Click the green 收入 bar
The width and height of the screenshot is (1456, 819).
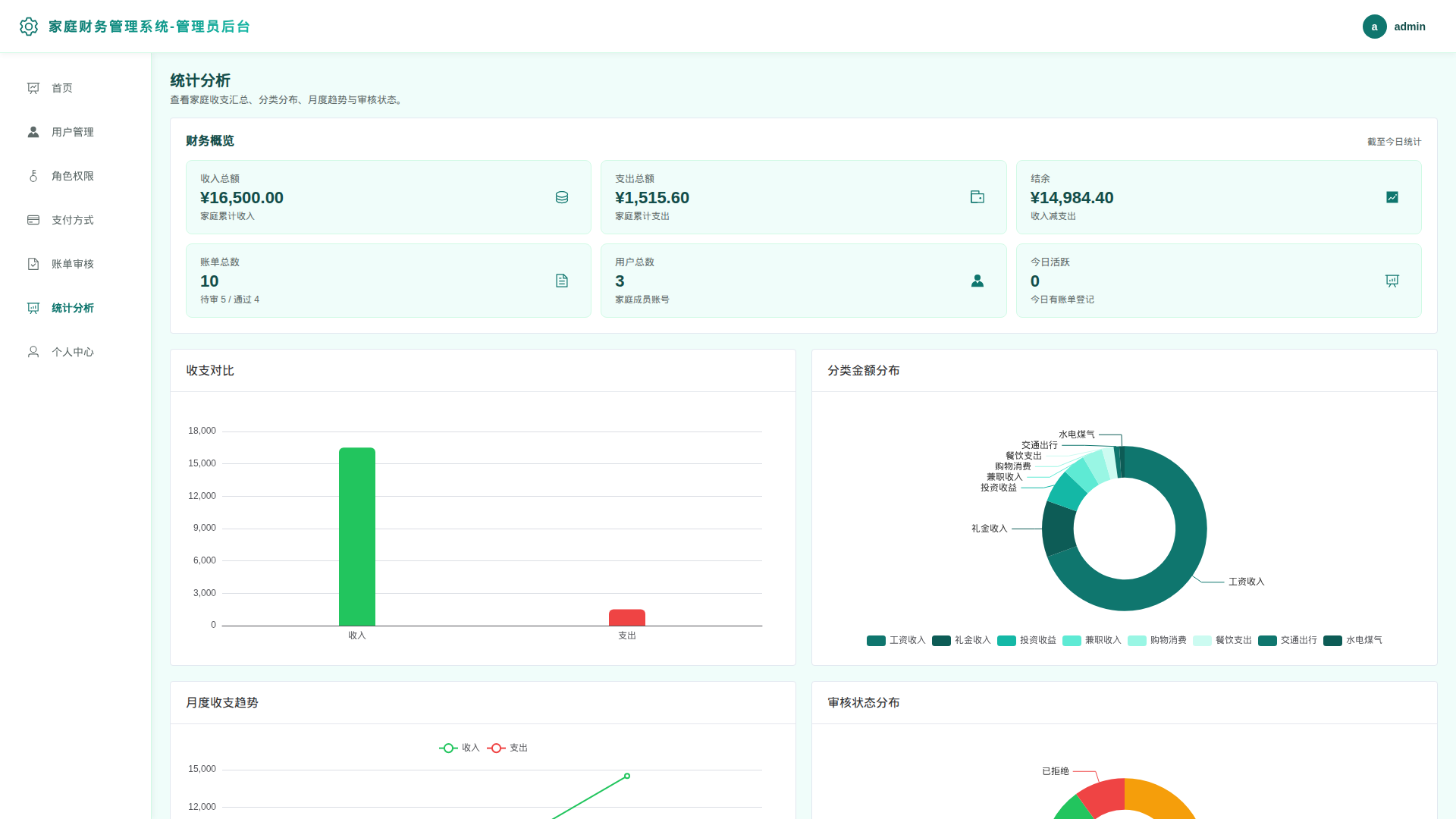click(357, 537)
